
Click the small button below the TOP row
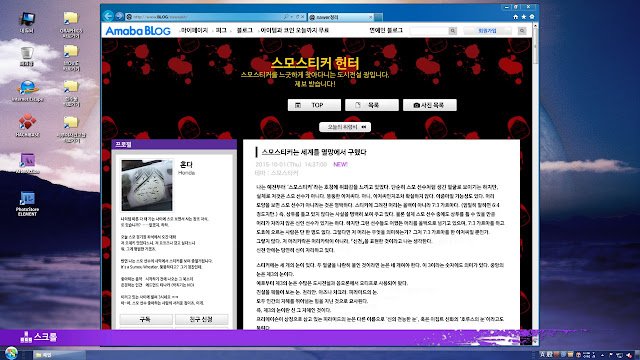click(x=344, y=127)
